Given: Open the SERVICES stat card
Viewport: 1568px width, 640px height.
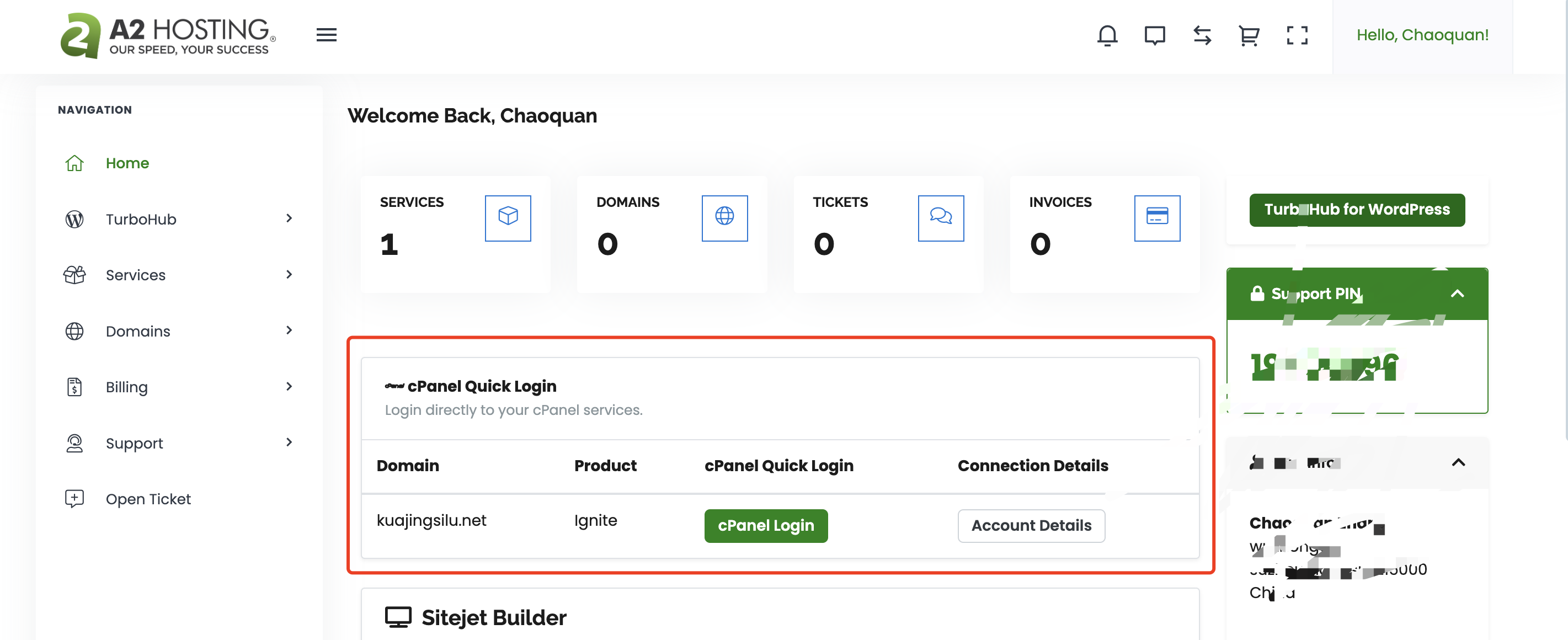Looking at the screenshot, I should click(455, 234).
